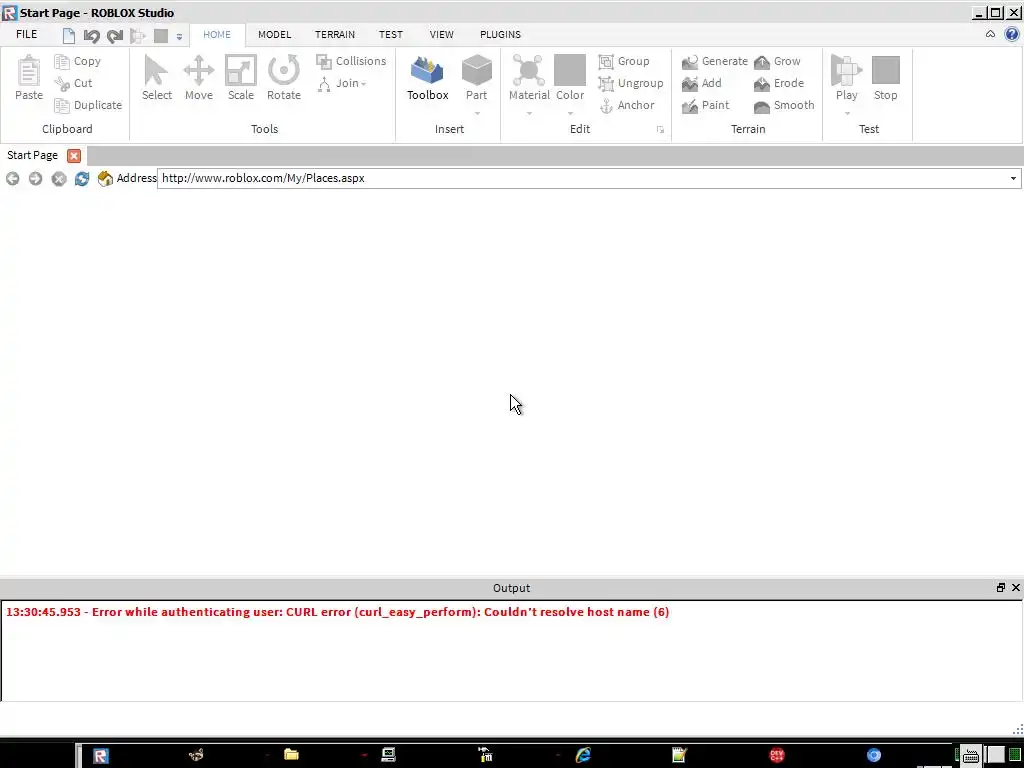The width and height of the screenshot is (1024, 768).
Task: Switch to the MODEL ribbon tab
Action: click(x=274, y=35)
